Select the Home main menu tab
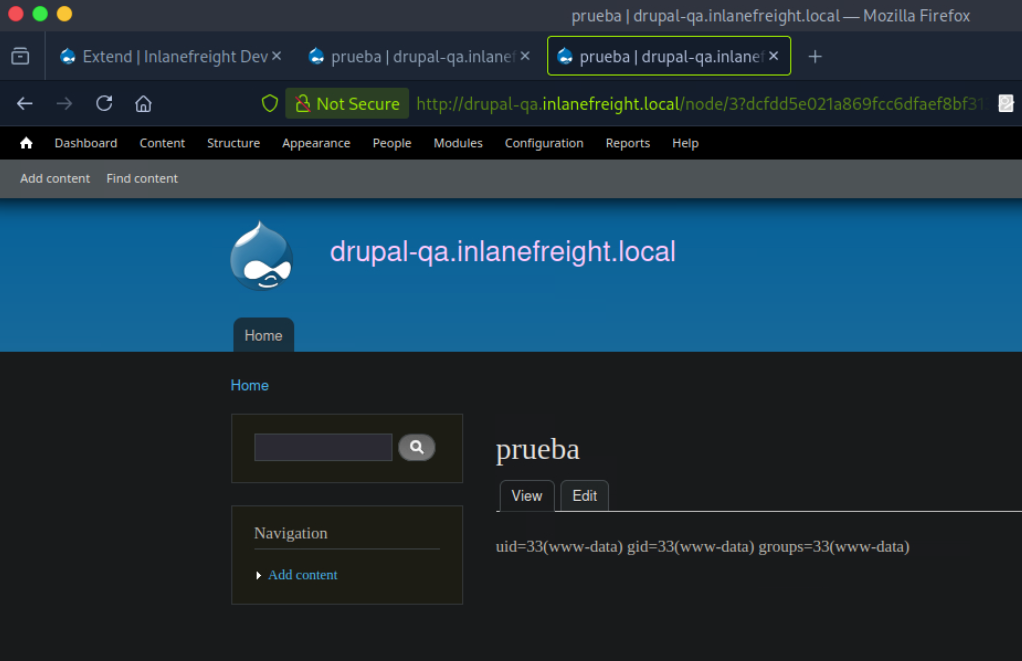This screenshot has width=1022, height=661. [x=263, y=336]
